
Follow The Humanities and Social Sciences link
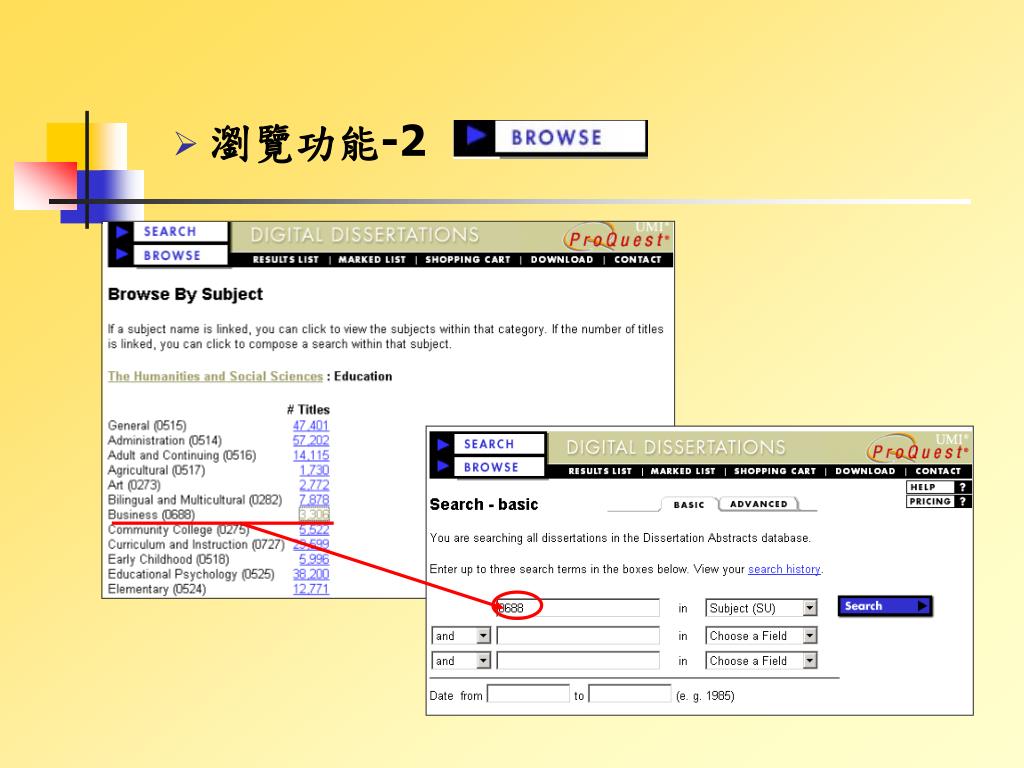tap(216, 376)
